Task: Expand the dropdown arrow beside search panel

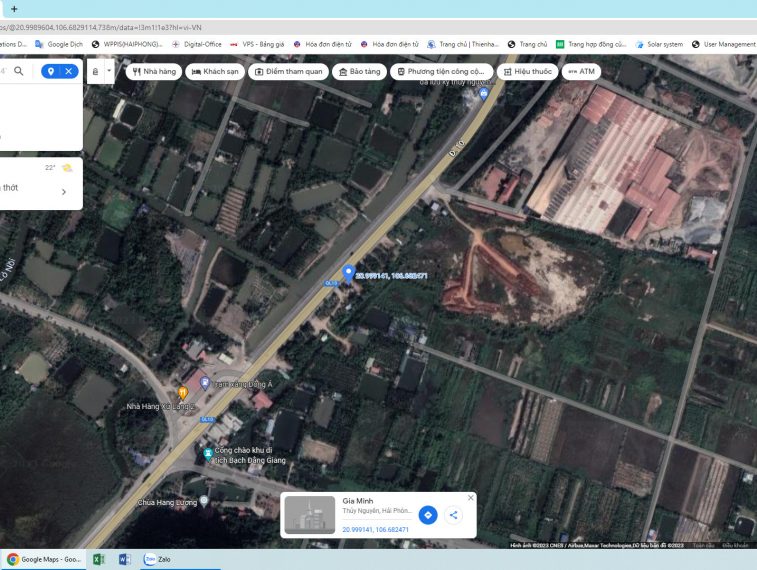Action: click(109, 71)
